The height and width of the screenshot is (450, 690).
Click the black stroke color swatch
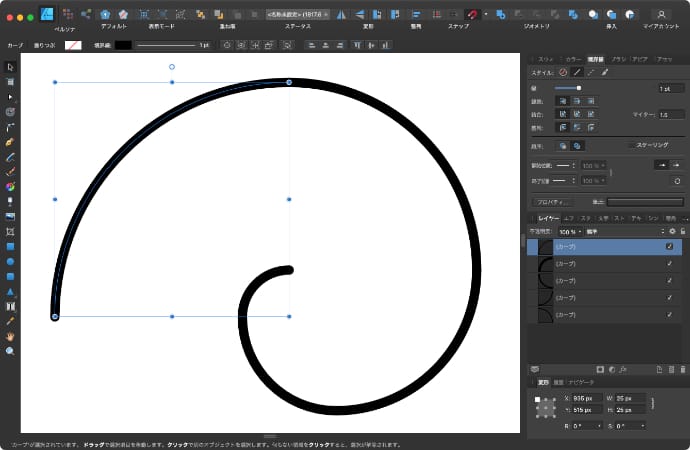(123, 45)
